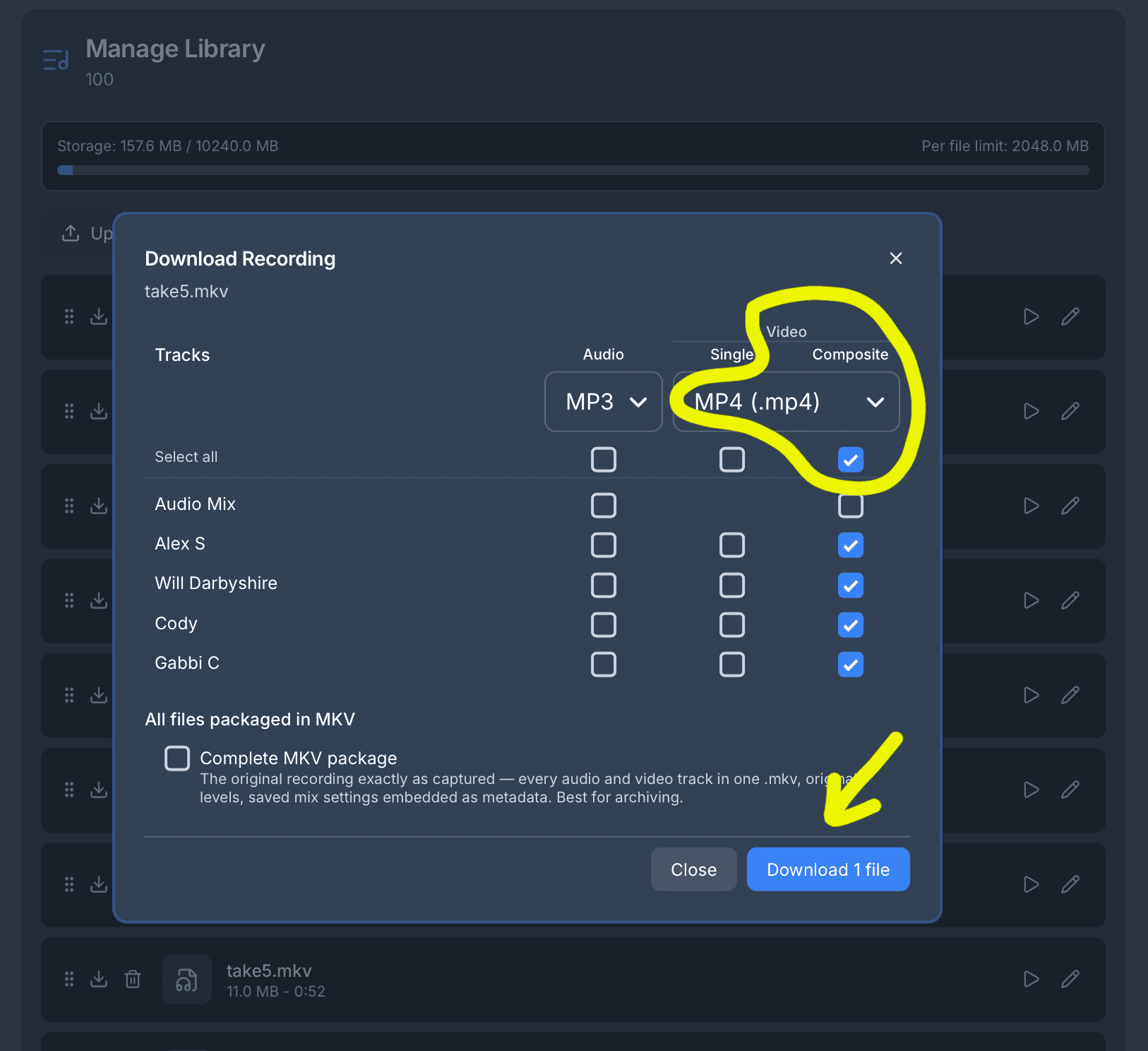Click "Per file limit: 2048.0 MB" text
Screen dimensions: 1148x1051
click(1005, 146)
